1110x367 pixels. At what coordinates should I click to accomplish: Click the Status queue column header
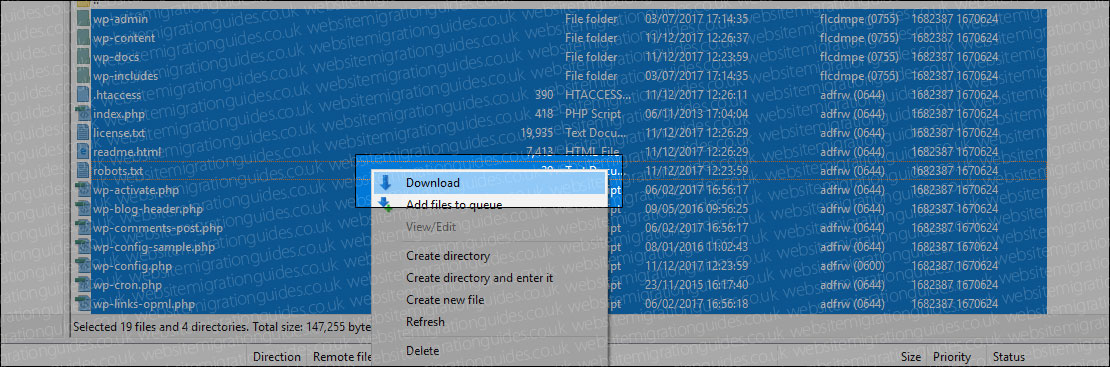[1008, 357]
